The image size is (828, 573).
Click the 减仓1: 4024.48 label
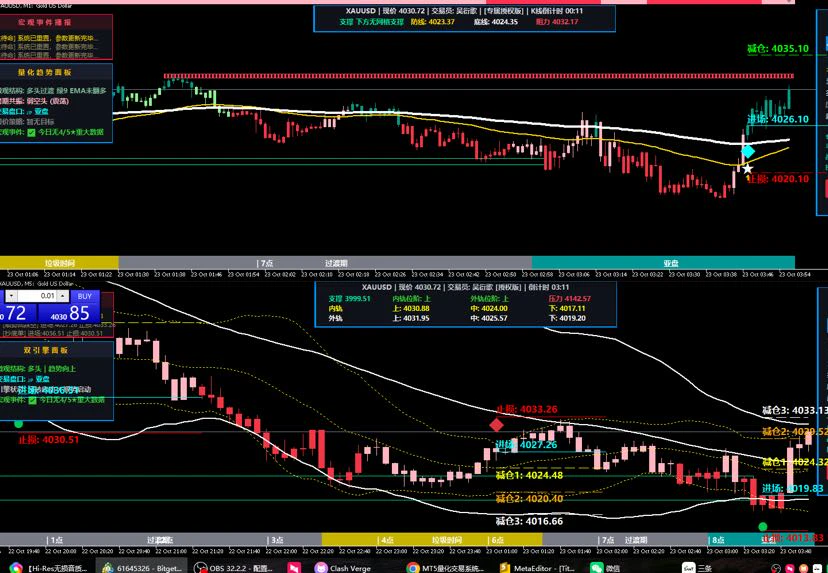529,475
